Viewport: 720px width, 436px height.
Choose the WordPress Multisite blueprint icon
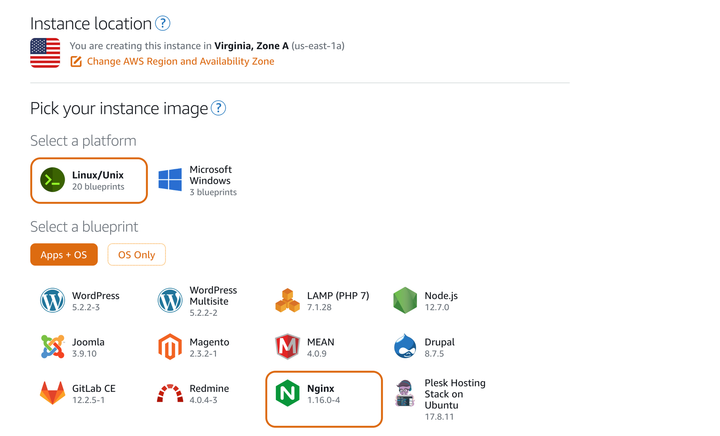170,301
